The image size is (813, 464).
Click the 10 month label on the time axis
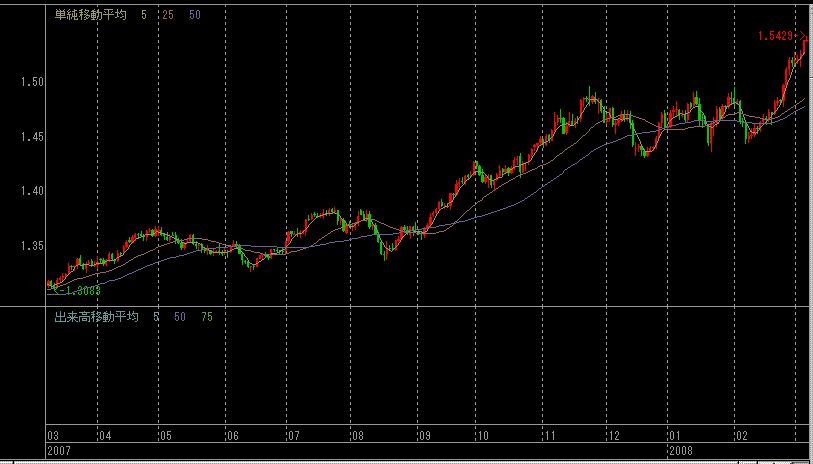(482, 435)
